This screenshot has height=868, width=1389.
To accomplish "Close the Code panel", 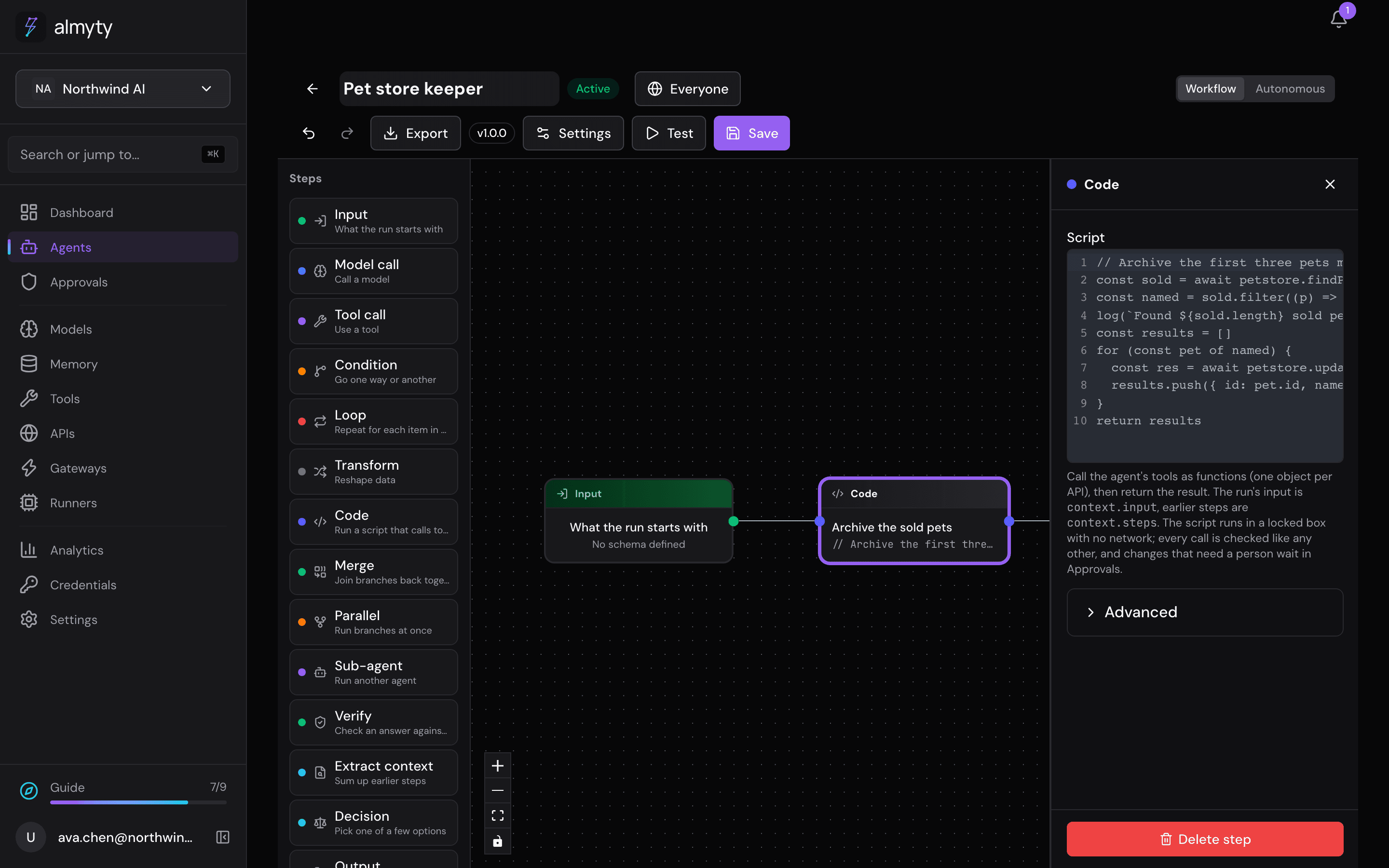I will (1330, 184).
